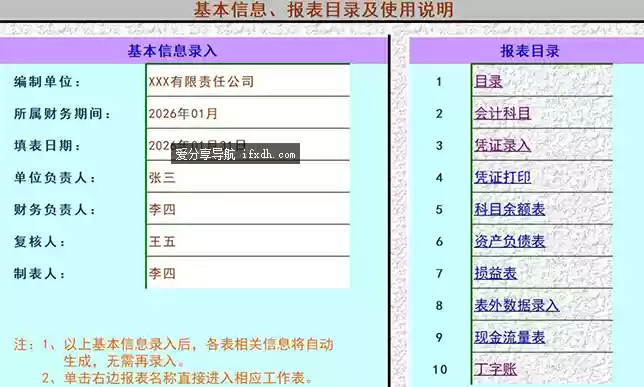
Task: Select 单位负责人 cell containing 张三
Action: pos(248,177)
